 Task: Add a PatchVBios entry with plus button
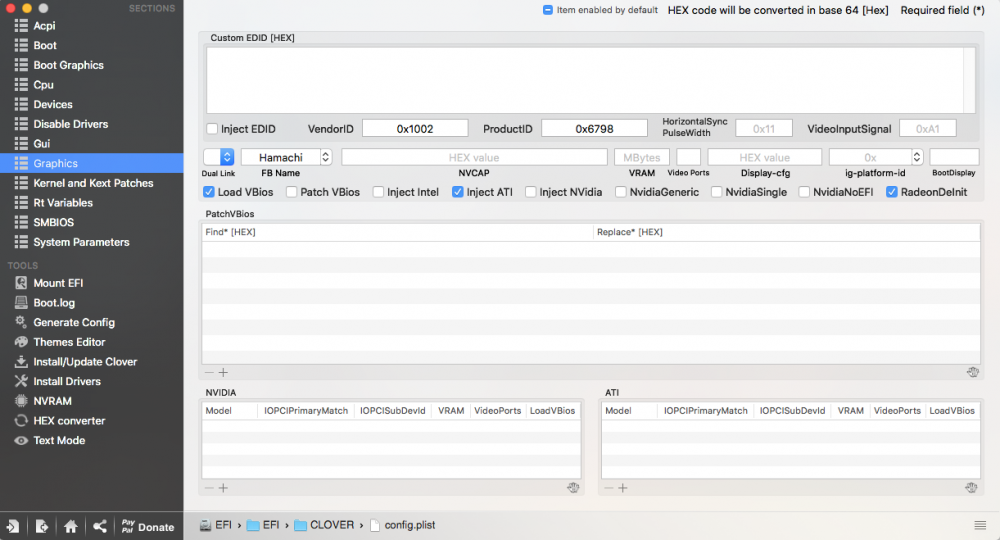(223, 372)
